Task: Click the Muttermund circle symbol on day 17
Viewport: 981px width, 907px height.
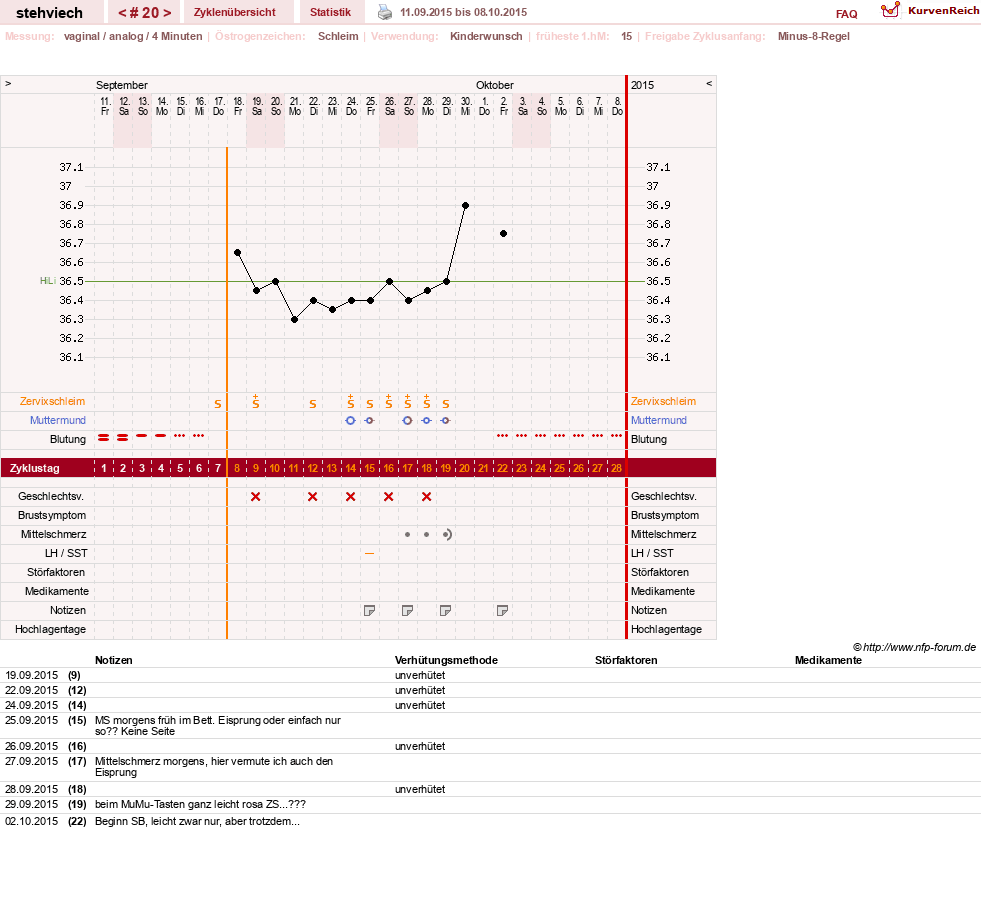Action: 407,420
